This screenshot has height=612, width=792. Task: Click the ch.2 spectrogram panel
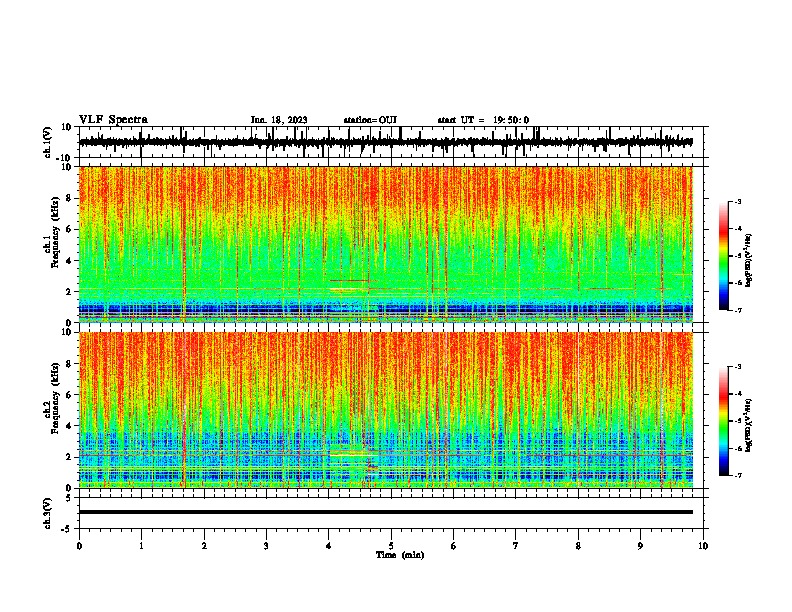pos(386,410)
